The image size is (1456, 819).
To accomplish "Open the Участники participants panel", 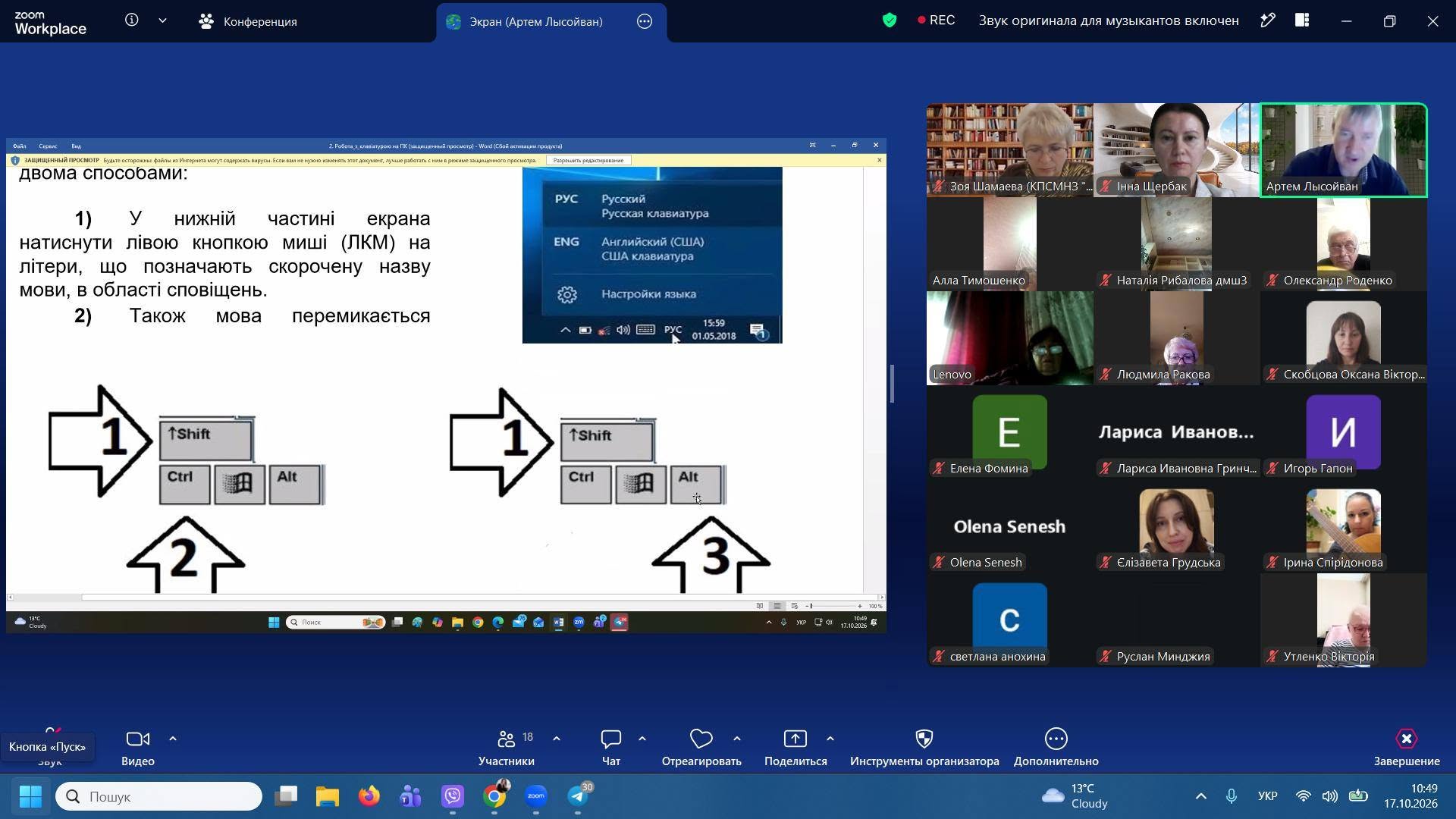I will 507,748.
